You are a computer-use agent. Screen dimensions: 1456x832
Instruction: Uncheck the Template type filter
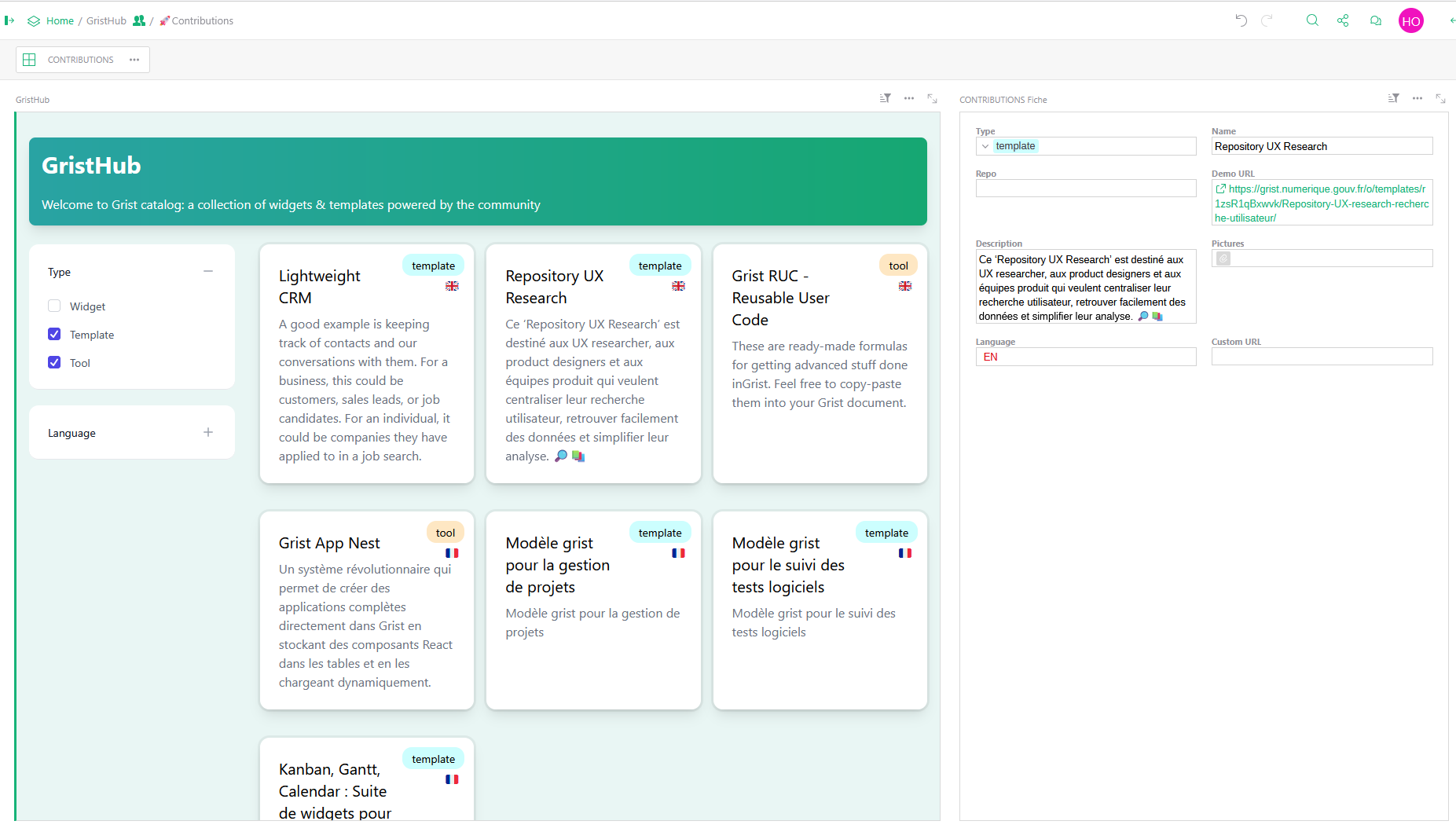[54, 335]
